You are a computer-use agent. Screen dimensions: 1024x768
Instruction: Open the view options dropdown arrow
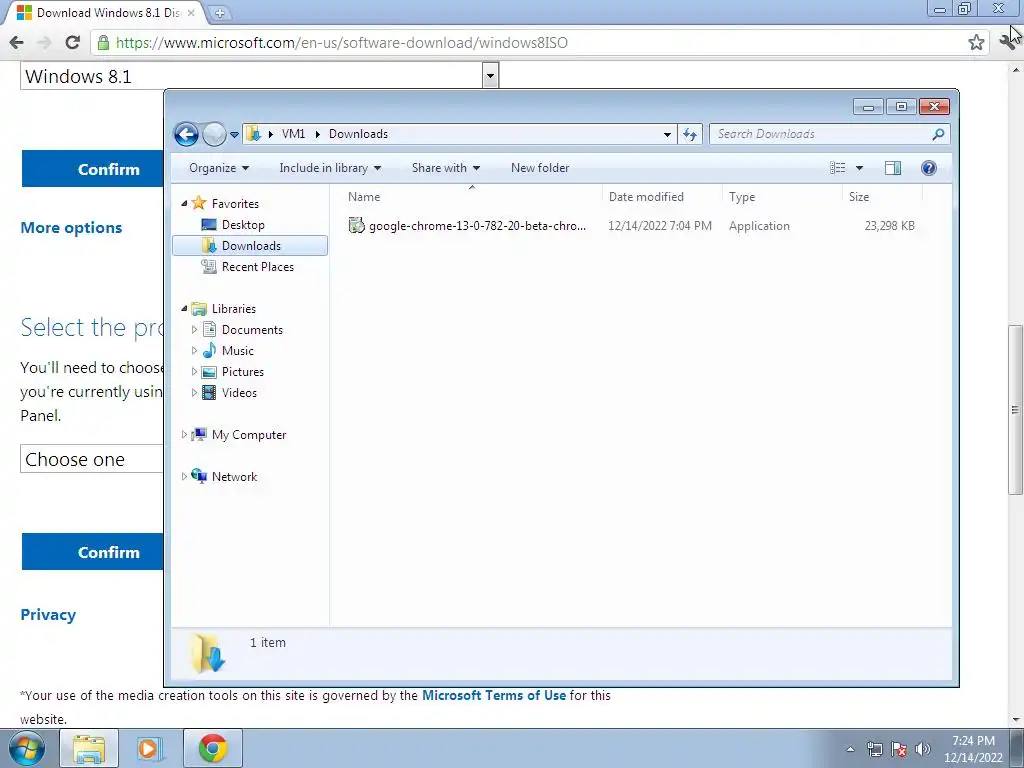[x=859, y=168]
